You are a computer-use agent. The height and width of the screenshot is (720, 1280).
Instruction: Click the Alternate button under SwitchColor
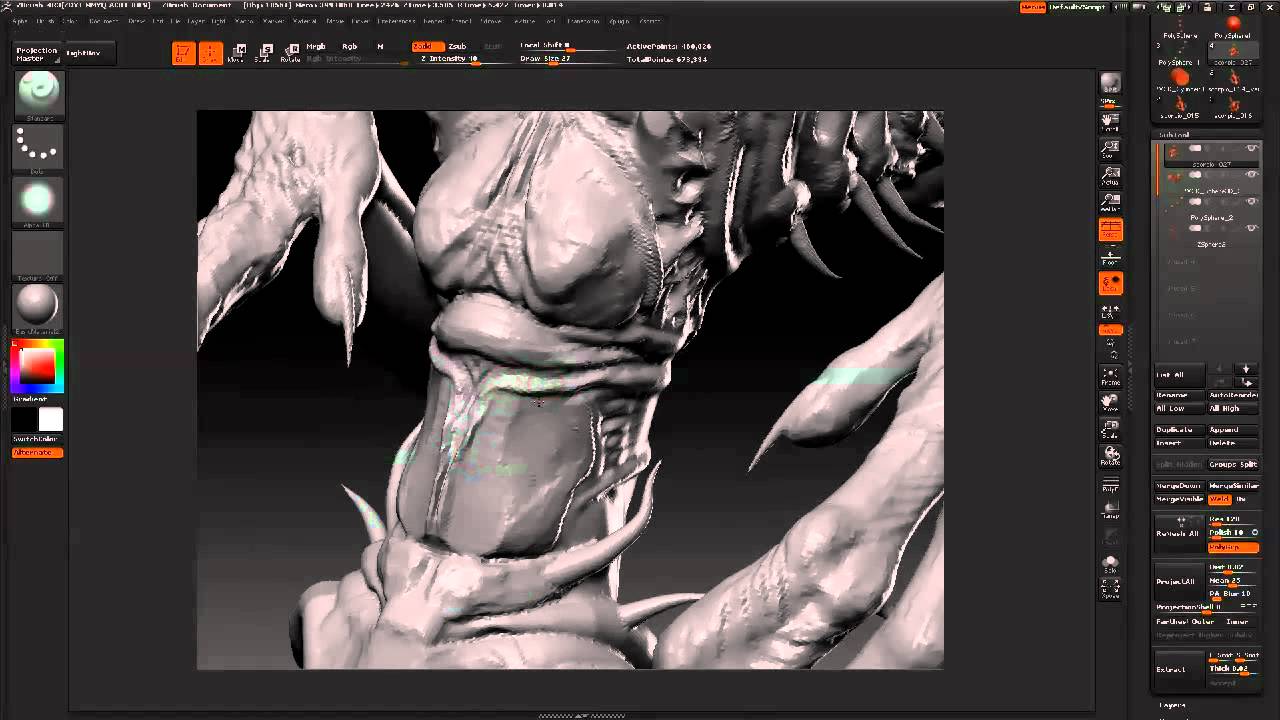point(38,453)
